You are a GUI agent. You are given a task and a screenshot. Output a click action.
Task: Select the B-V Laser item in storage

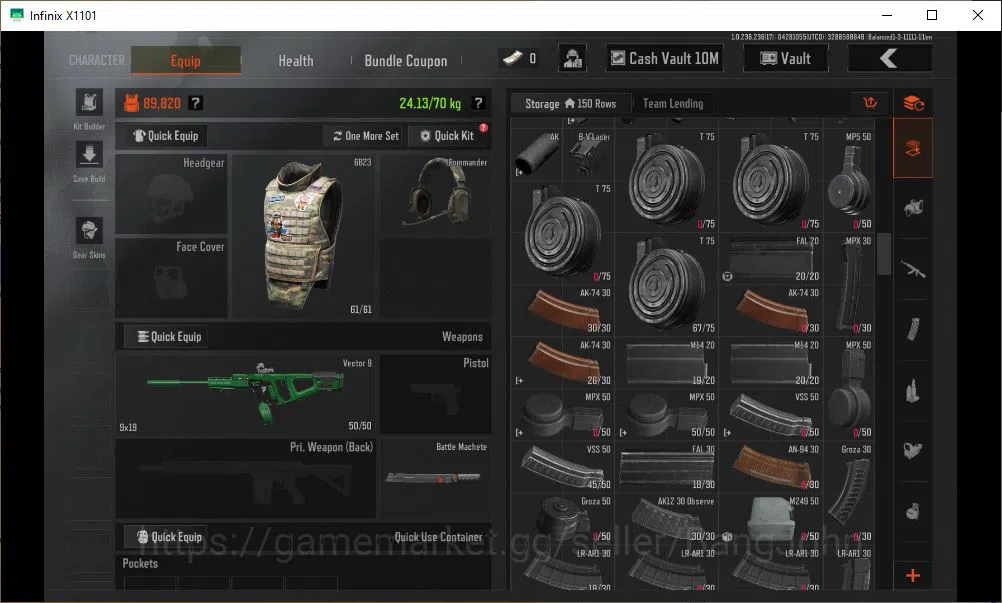588,154
